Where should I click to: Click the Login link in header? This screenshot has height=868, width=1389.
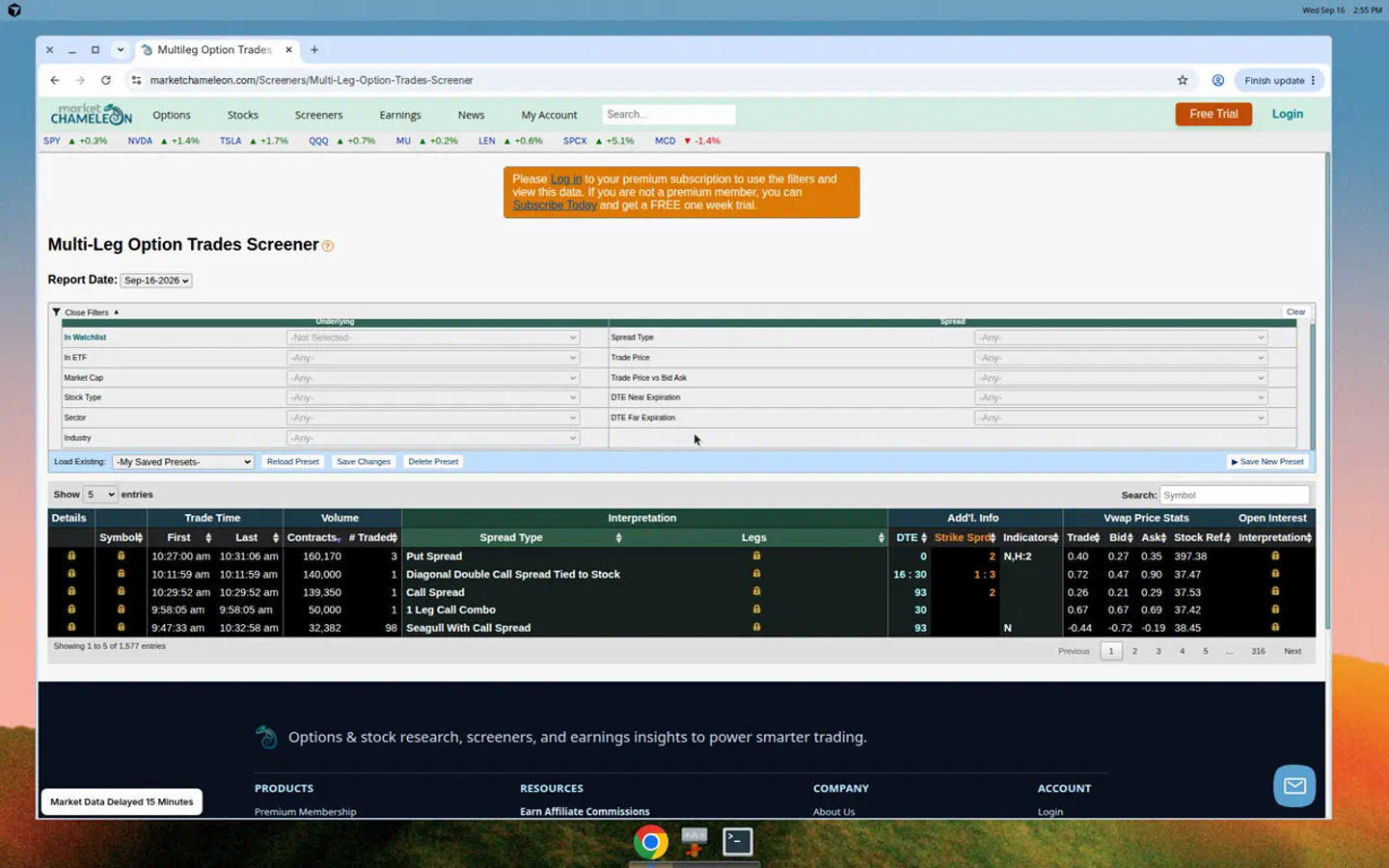(x=1288, y=114)
